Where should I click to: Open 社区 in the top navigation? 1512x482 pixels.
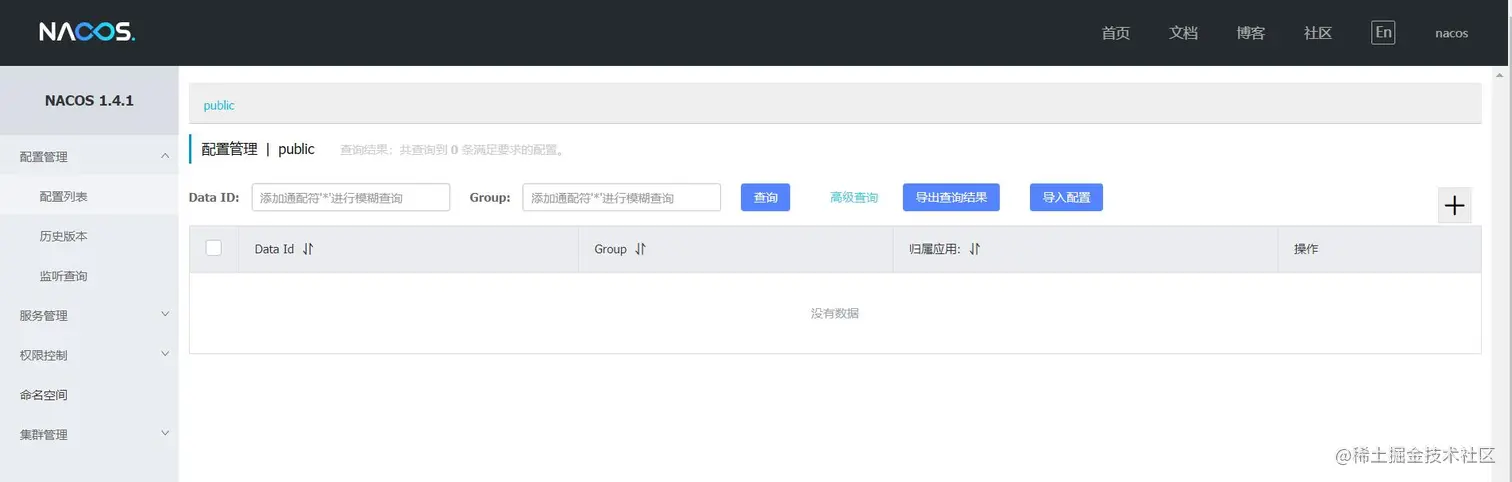pyautogui.click(x=1318, y=33)
